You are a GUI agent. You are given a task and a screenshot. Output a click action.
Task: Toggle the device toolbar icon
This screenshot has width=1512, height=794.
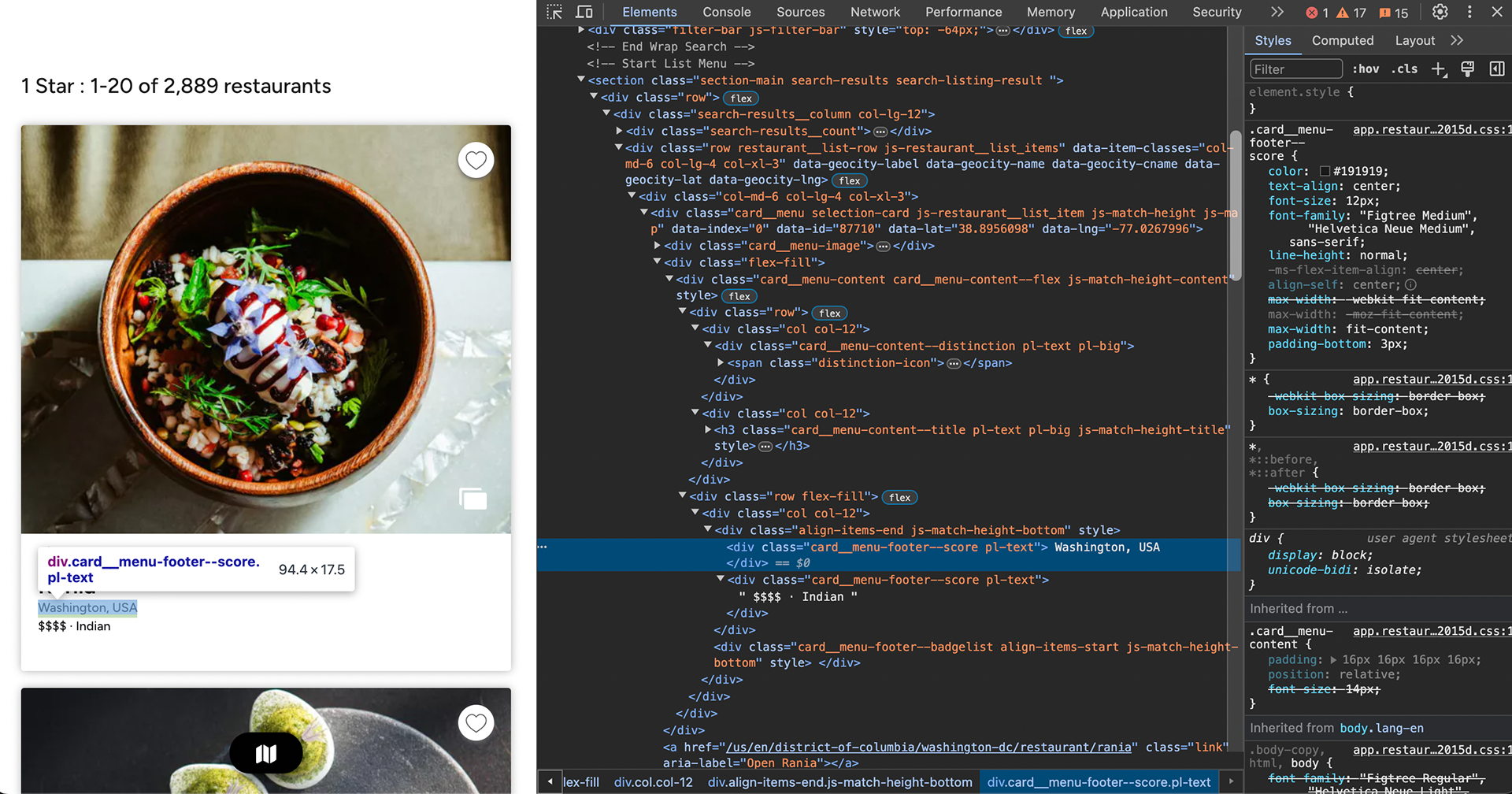pyautogui.click(x=584, y=12)
